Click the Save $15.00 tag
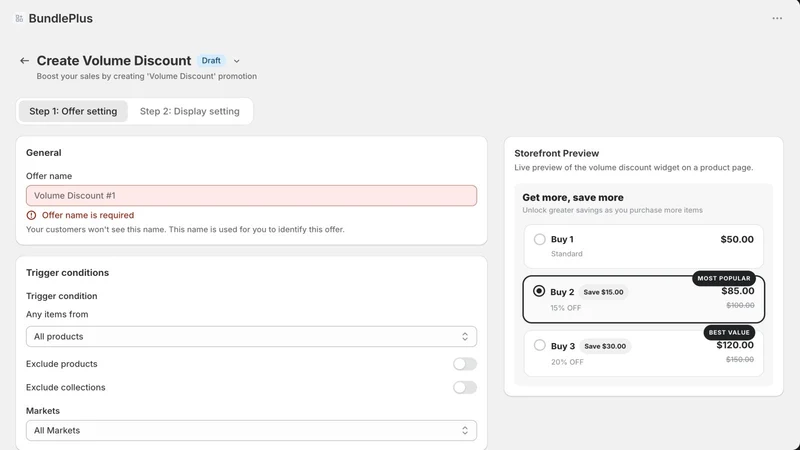The height and width of the screenshot is (450, 800). pos(604,292)
